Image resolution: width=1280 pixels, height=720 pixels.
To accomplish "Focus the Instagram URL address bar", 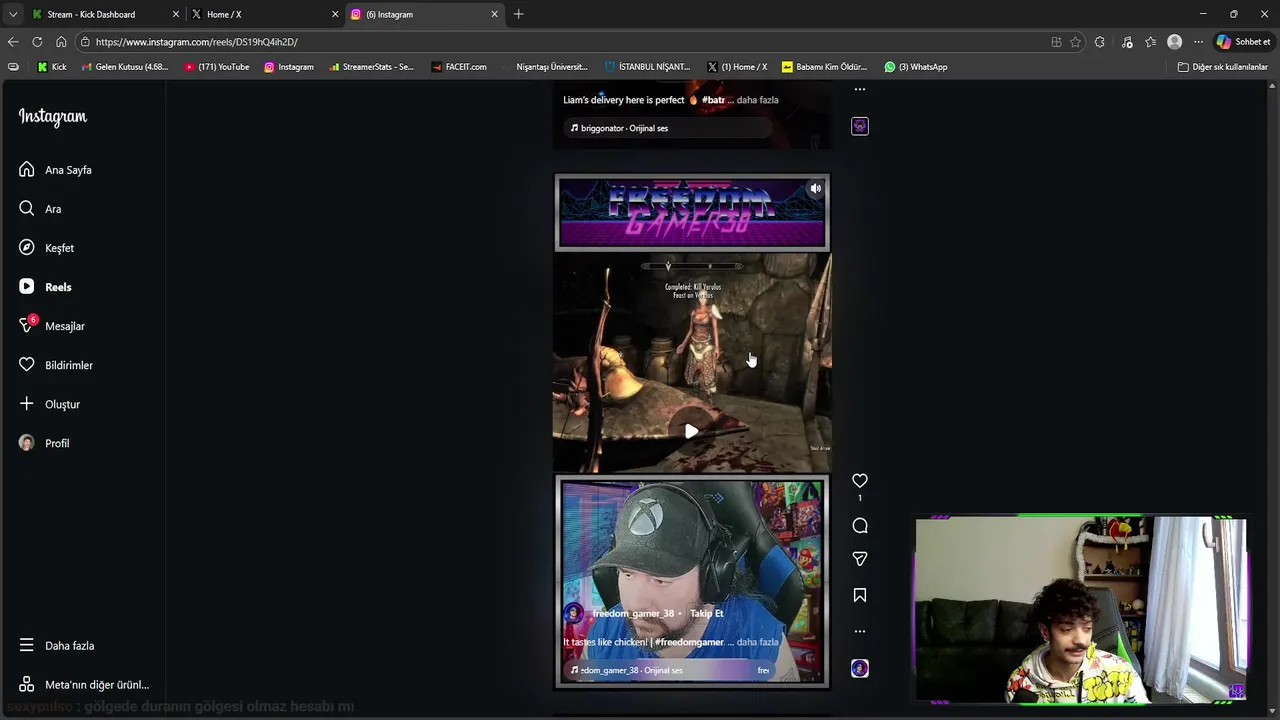I will (560, 42).
